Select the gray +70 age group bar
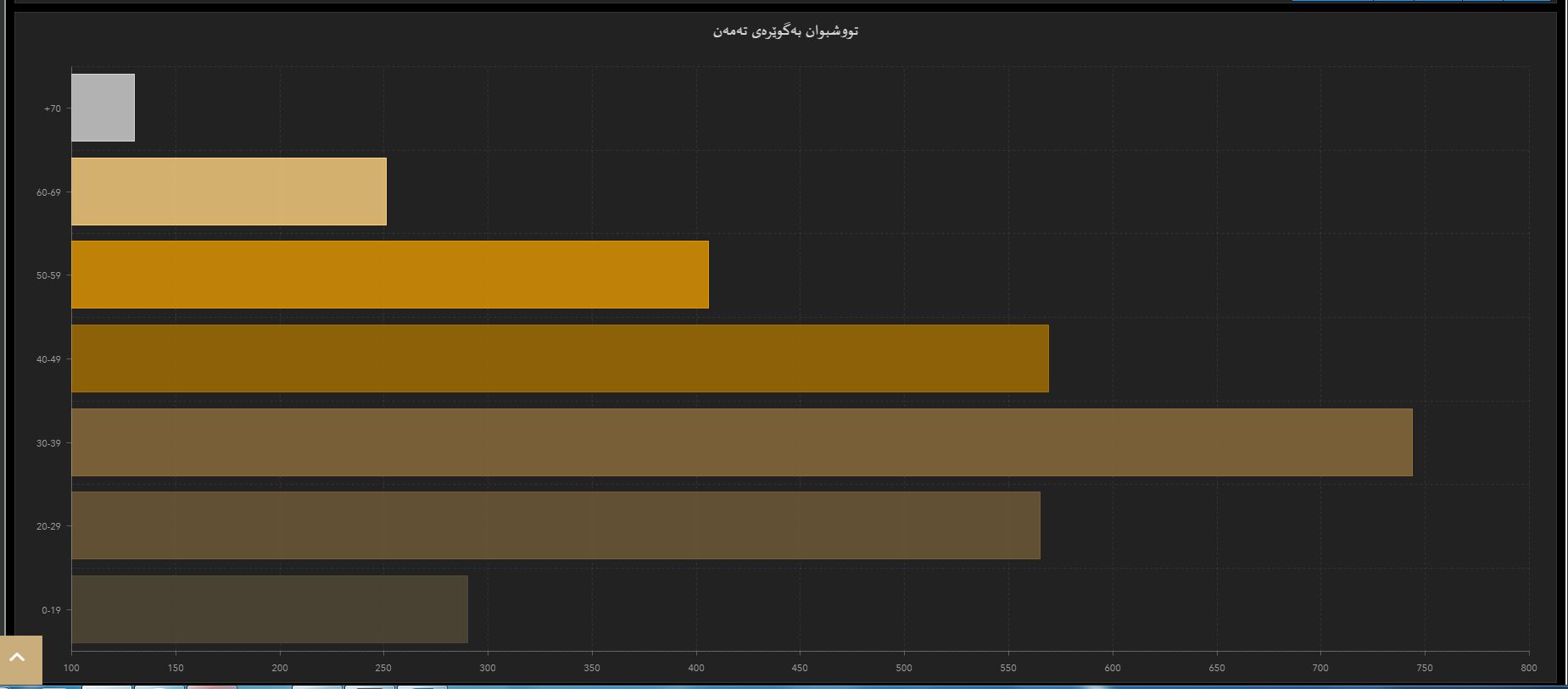 click(x=103, y=108)
